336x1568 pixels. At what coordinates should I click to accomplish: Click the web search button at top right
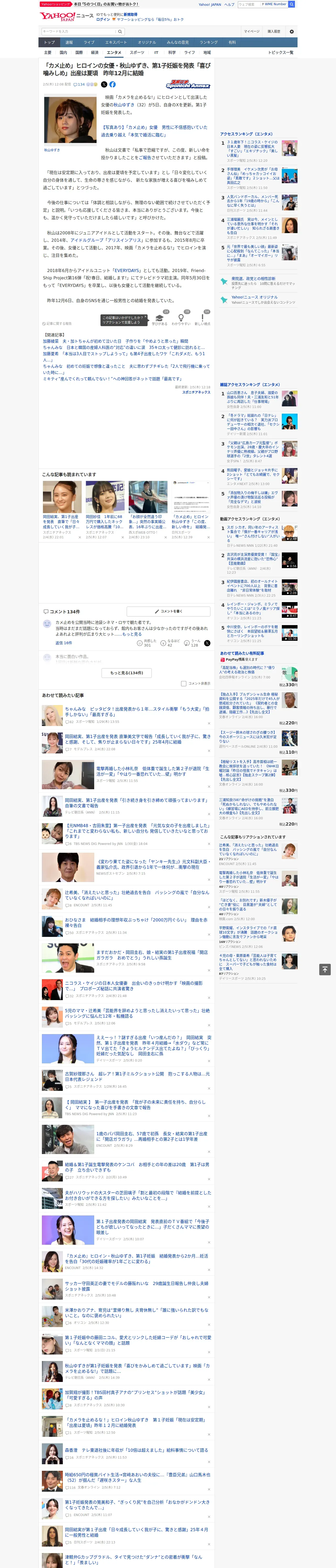[292, 4]
